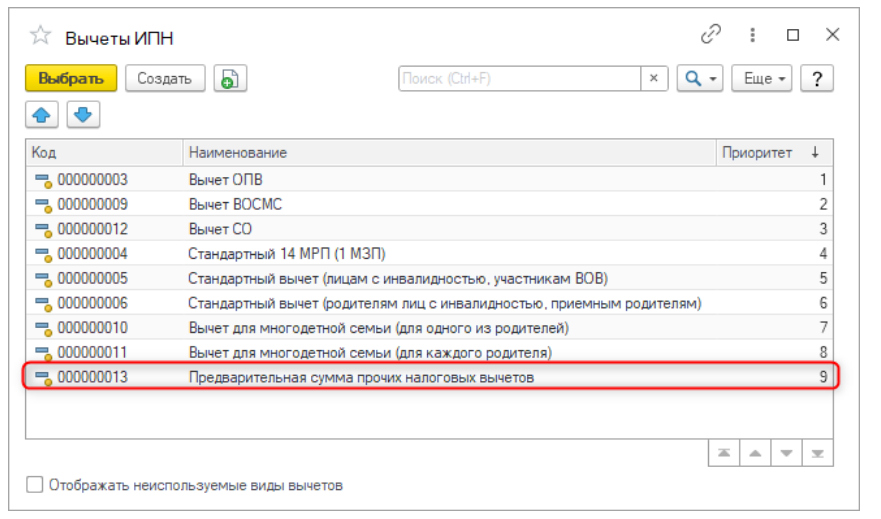Open the 'Еще' dropdown menu
This screenshot has width=881, height=519.
765,79
